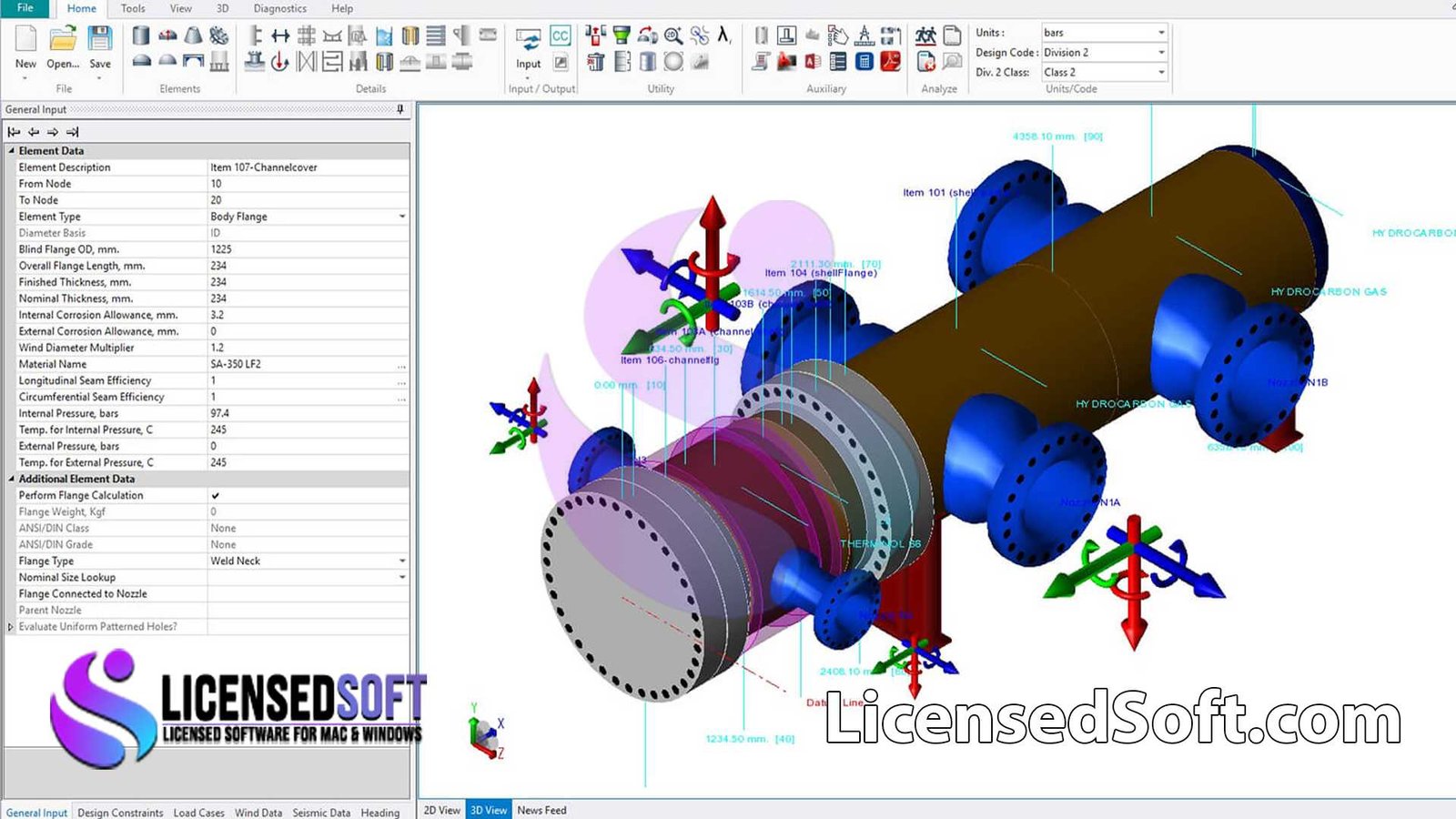The height and width of the screenshot is (819, 1456).
Task: Expand Evaluate Uniform Patterned Holes row
Action: pyautogui.click(x=11, y=627)
